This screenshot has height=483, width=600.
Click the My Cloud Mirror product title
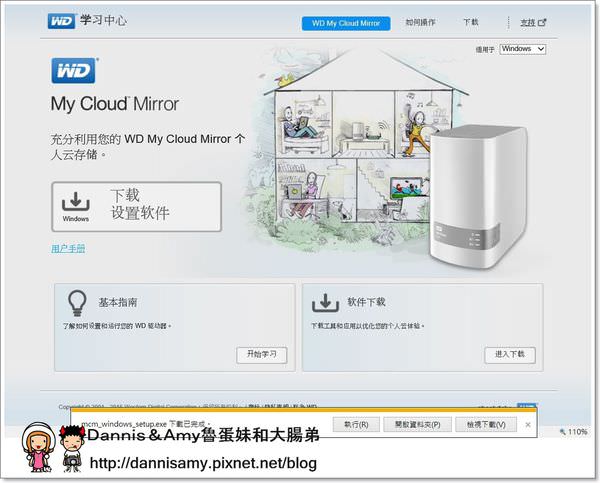(x=115, y=104)
